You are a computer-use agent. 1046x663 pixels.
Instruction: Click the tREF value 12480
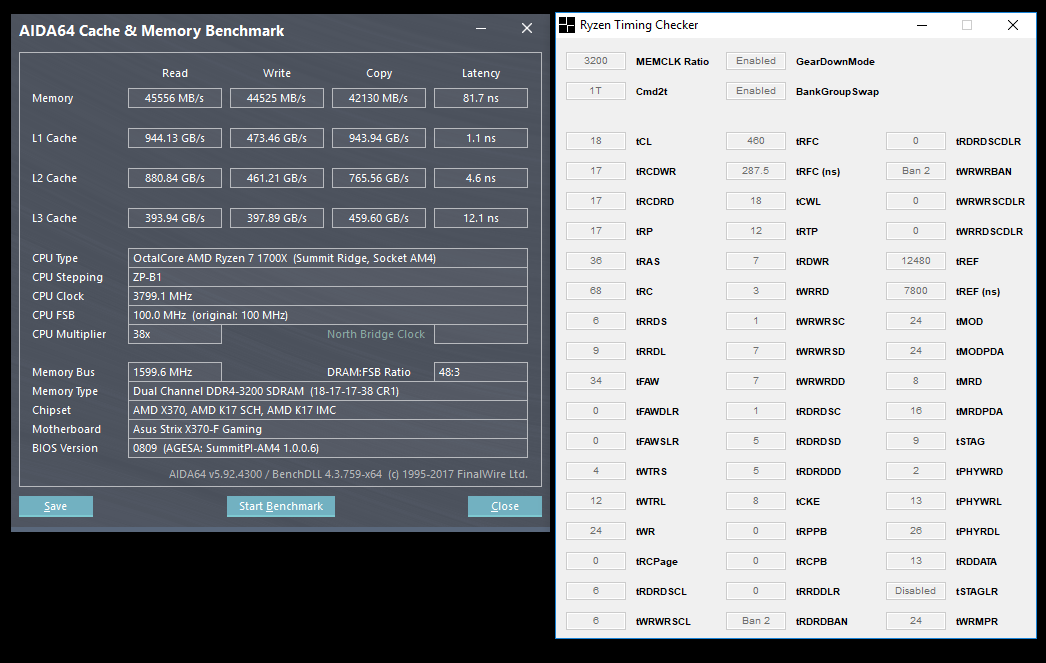[916, 261]
